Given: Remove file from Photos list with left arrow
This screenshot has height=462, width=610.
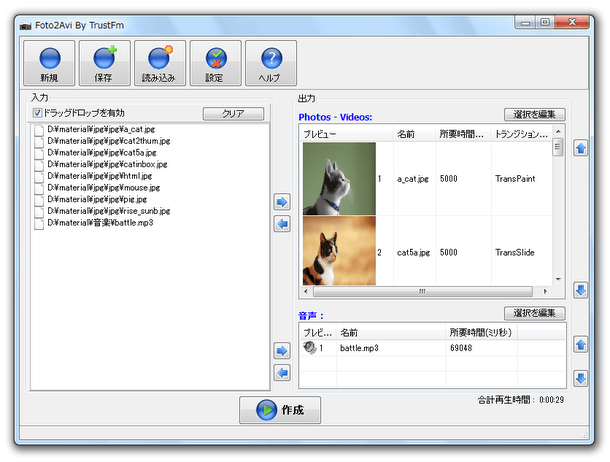Looking at the screenshot, I should (x=282, y=224).
